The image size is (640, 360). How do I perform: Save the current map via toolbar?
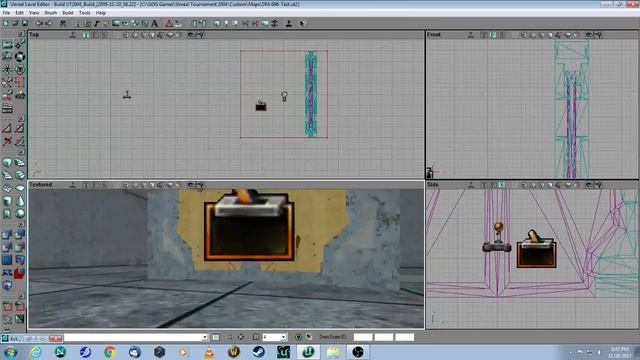point(25,24)
